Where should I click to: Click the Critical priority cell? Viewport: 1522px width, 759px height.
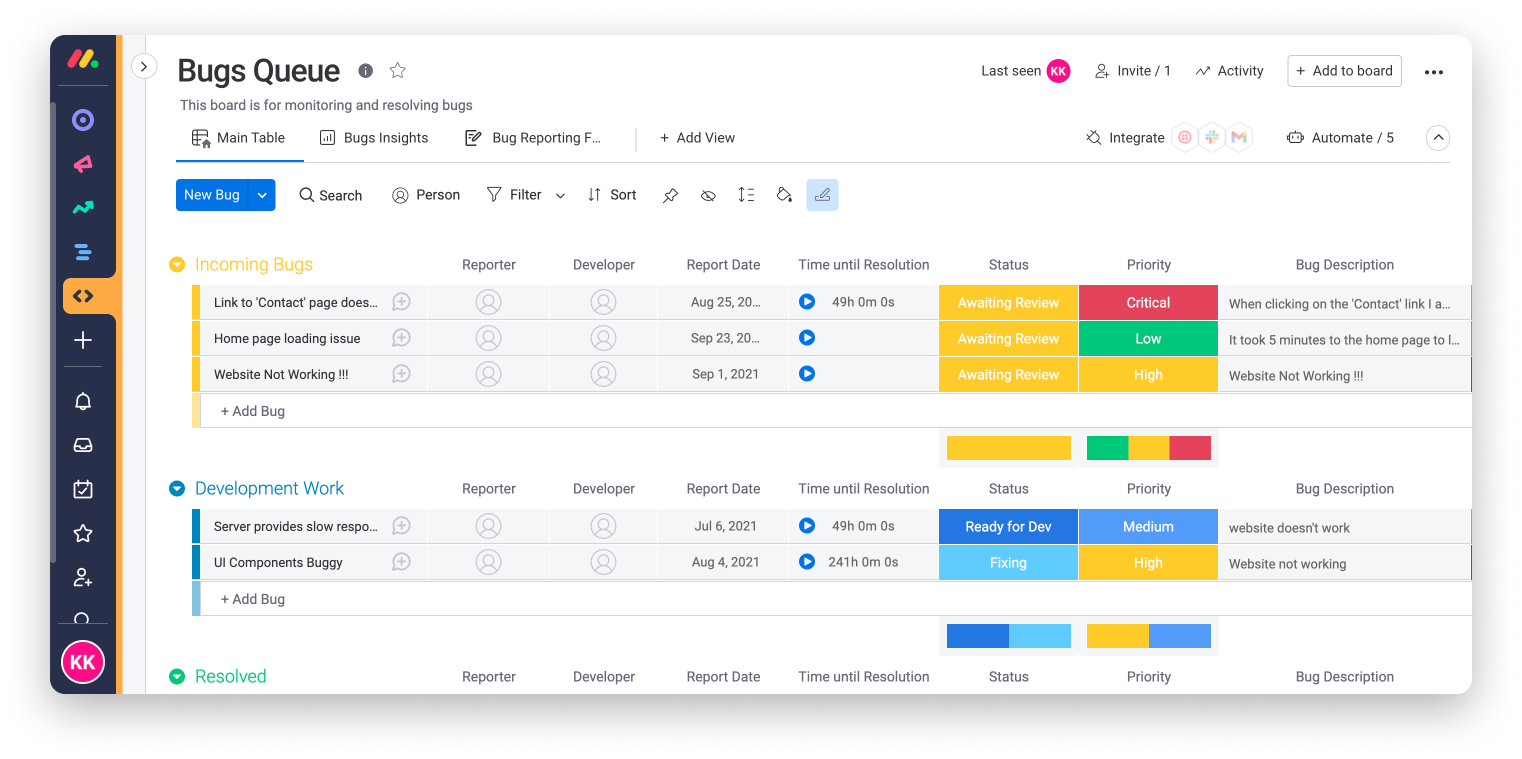(x=1147, y=302)
